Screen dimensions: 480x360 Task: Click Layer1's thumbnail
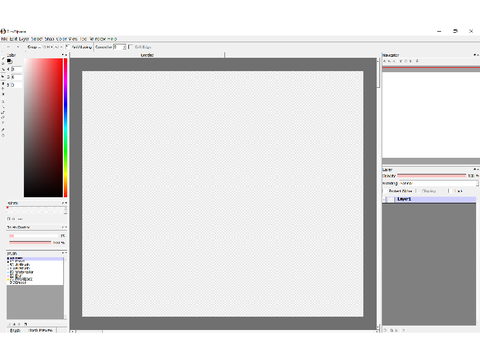tap(391, 199)
